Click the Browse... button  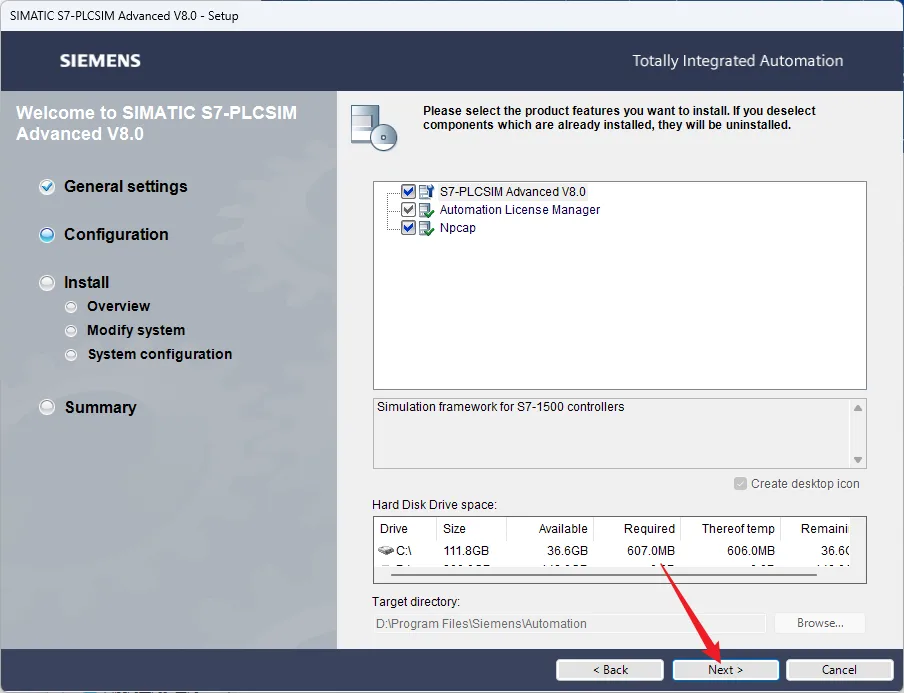820,623
